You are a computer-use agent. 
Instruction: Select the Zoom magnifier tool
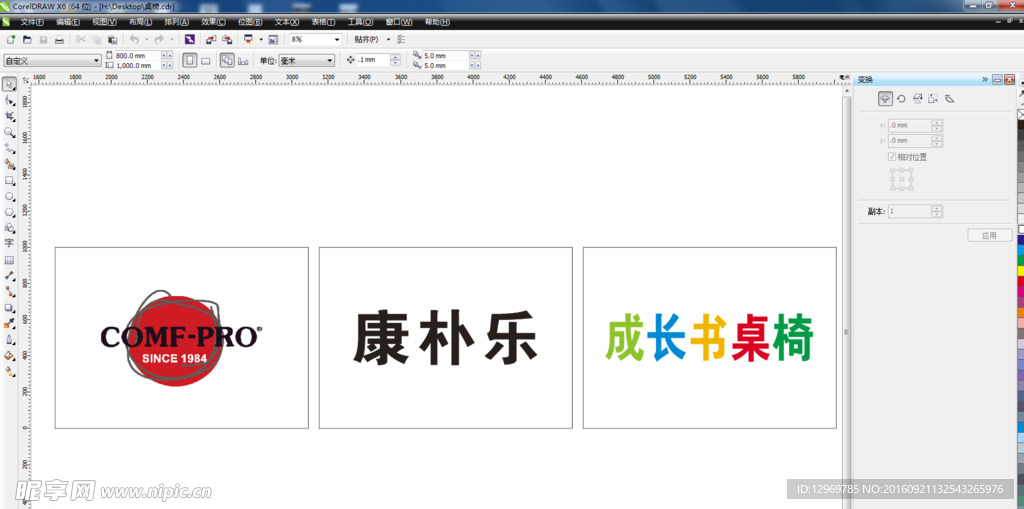point(9,132)
